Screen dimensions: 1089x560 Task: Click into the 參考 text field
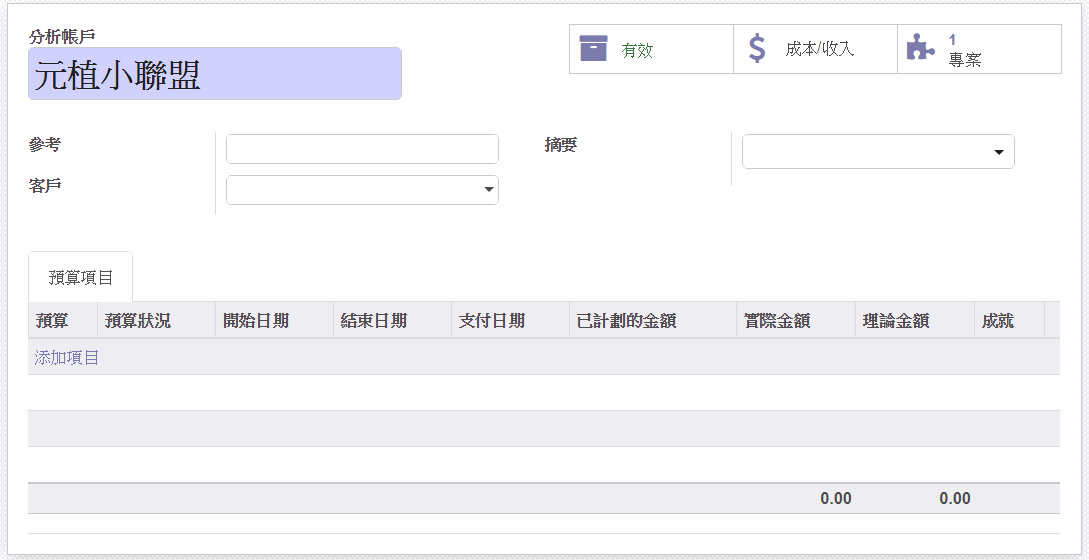click(x=362, y=149)
